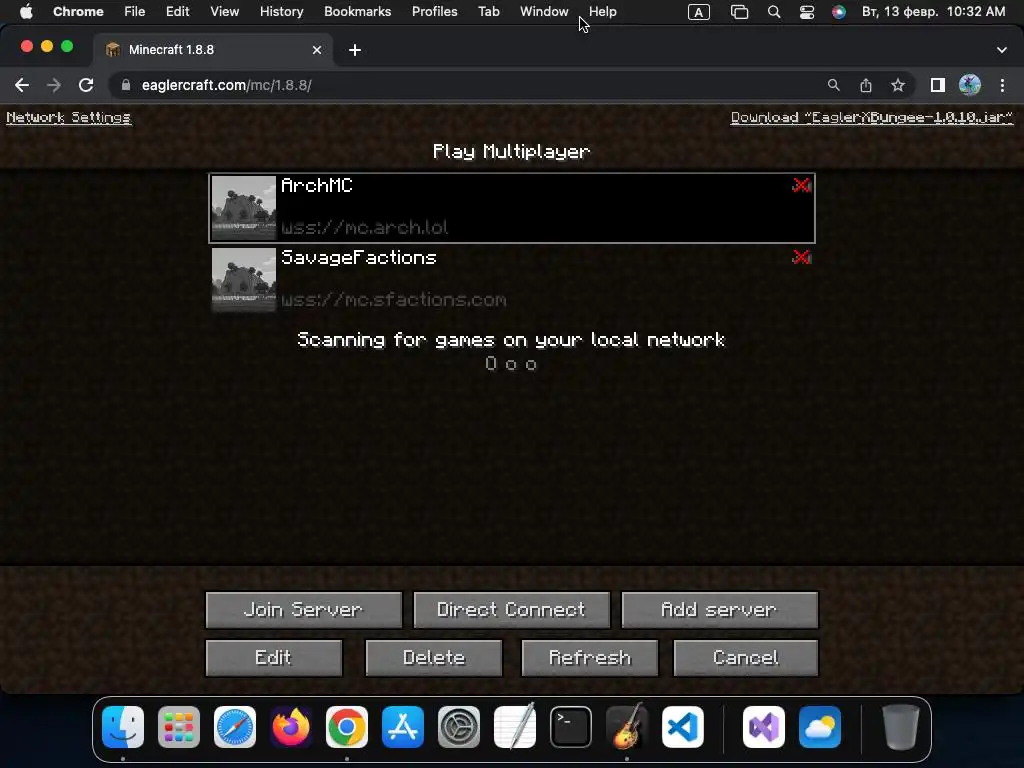Close the Minecraft 1.8.8 tab
Screen dimensions: 1024x768
pos(317,50)
